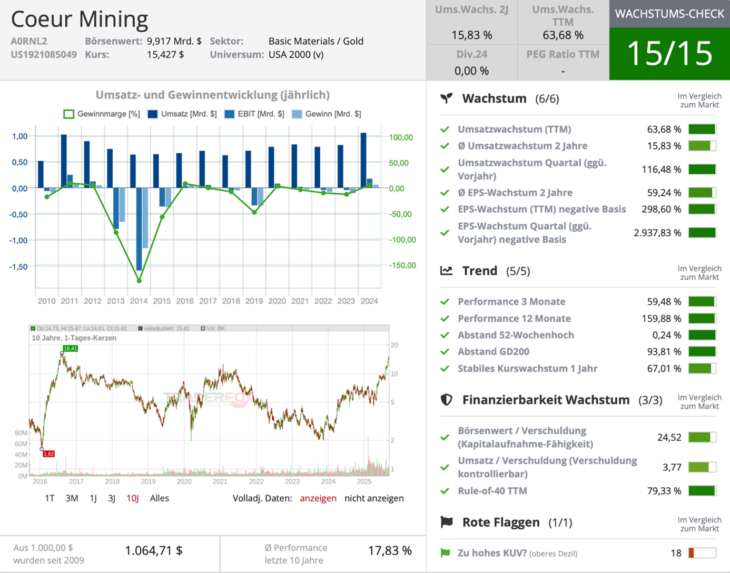Image resolution: width=730 pixels, height=573 pixels.
Task: Click the checkmark next to Börsenwert / Verschuldung
Action: [x=445, y=437]
